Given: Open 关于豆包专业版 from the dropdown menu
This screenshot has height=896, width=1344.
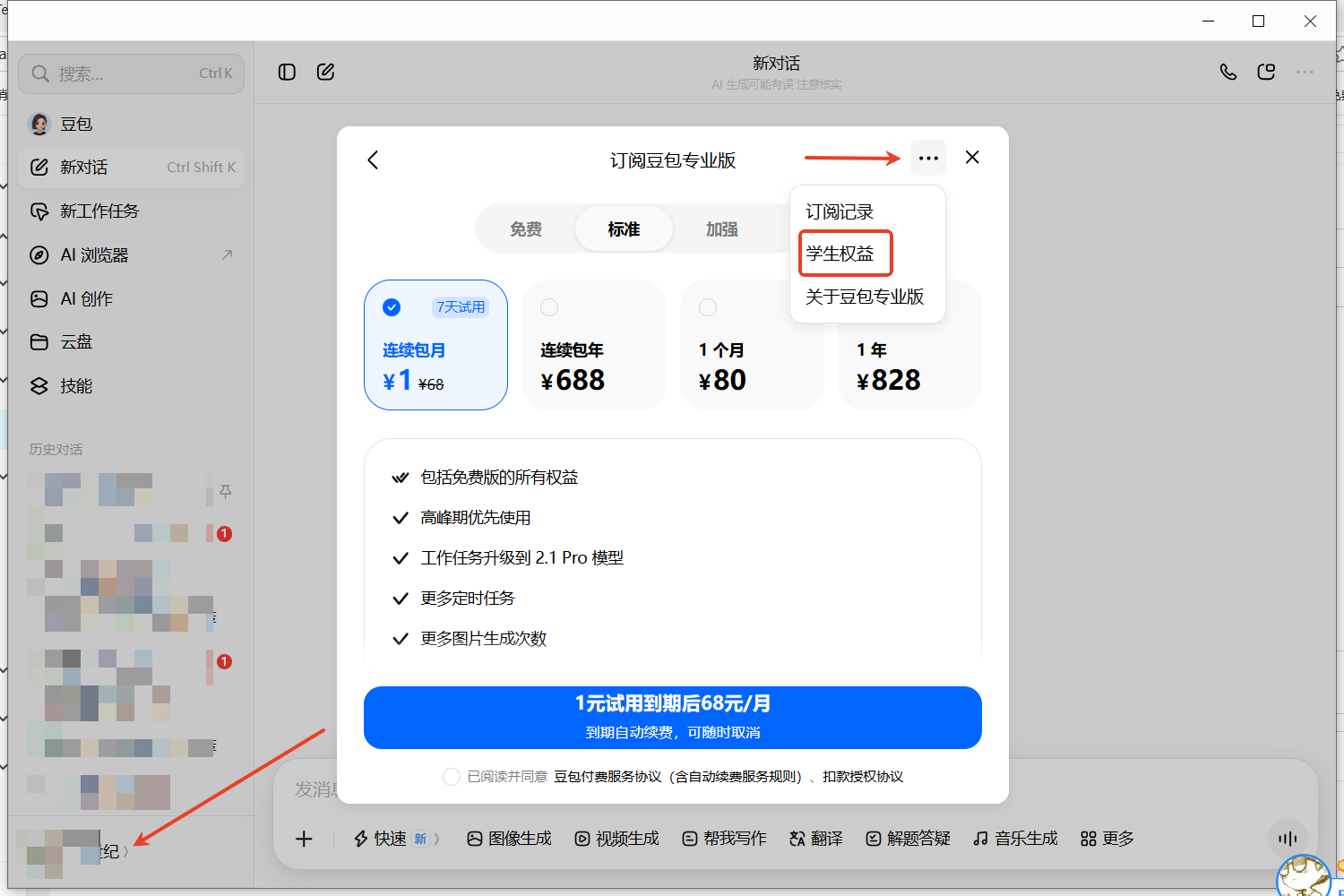Looking at the screenshot, I should tap(865, 297).
